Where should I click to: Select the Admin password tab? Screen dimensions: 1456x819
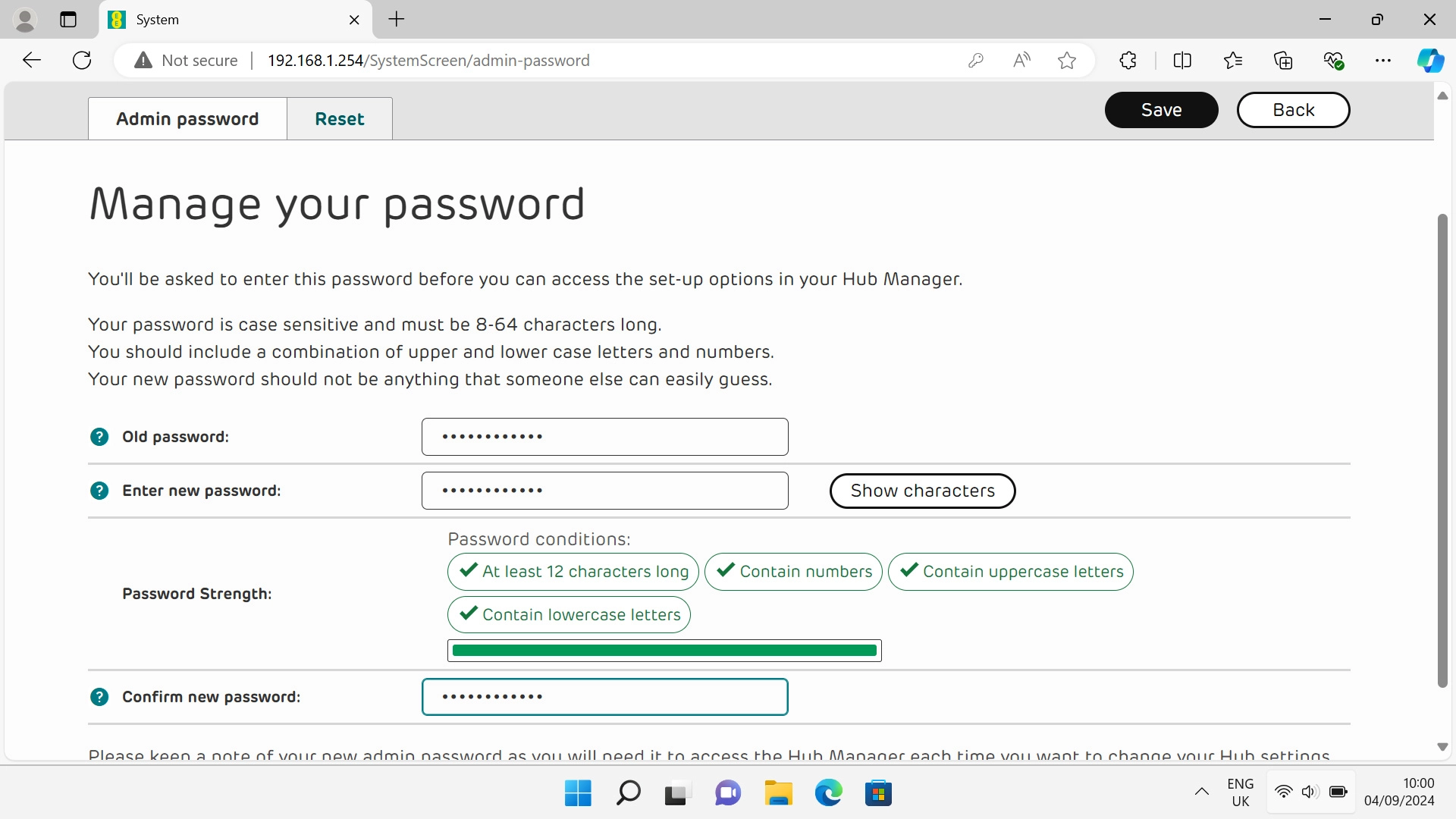pos(187,119)
